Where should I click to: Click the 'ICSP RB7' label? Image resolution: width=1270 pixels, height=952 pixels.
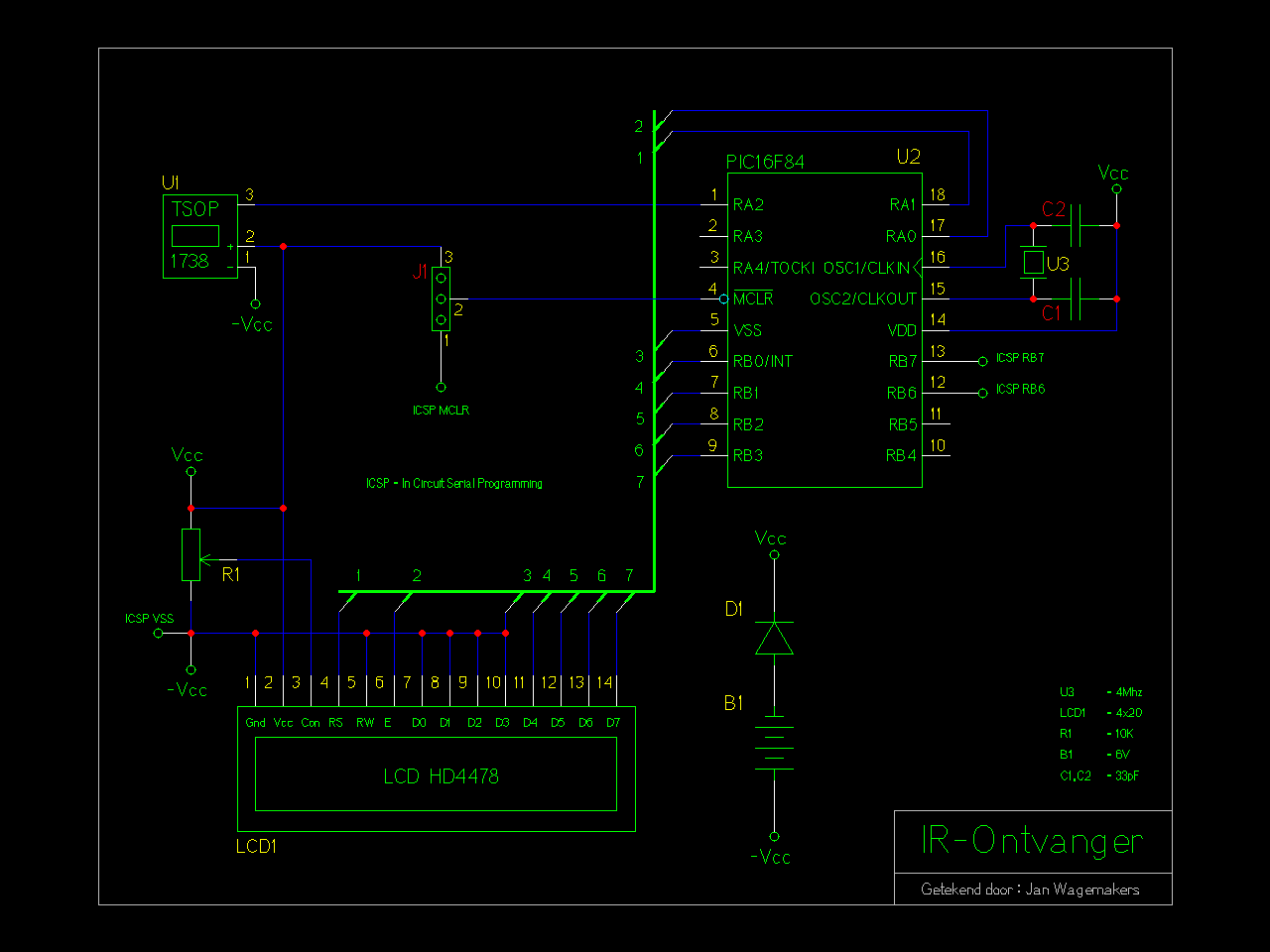click(1021, 358)
